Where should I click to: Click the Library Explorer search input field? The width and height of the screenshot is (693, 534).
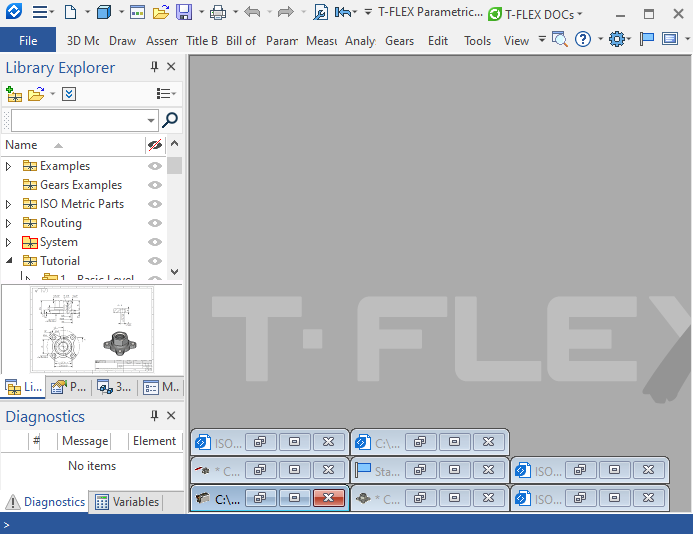pyautogui.click(x=80, y=120)
